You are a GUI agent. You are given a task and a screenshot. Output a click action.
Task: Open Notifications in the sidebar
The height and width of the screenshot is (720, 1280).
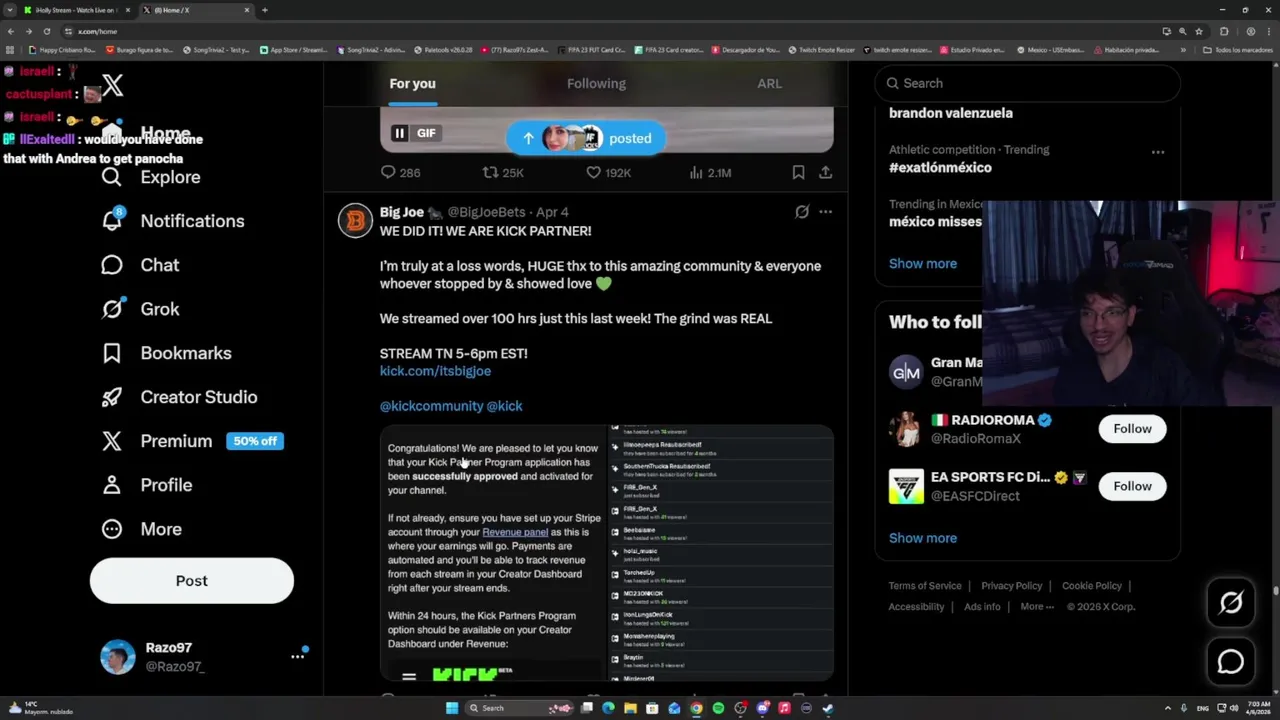click(x=173, y=221)
